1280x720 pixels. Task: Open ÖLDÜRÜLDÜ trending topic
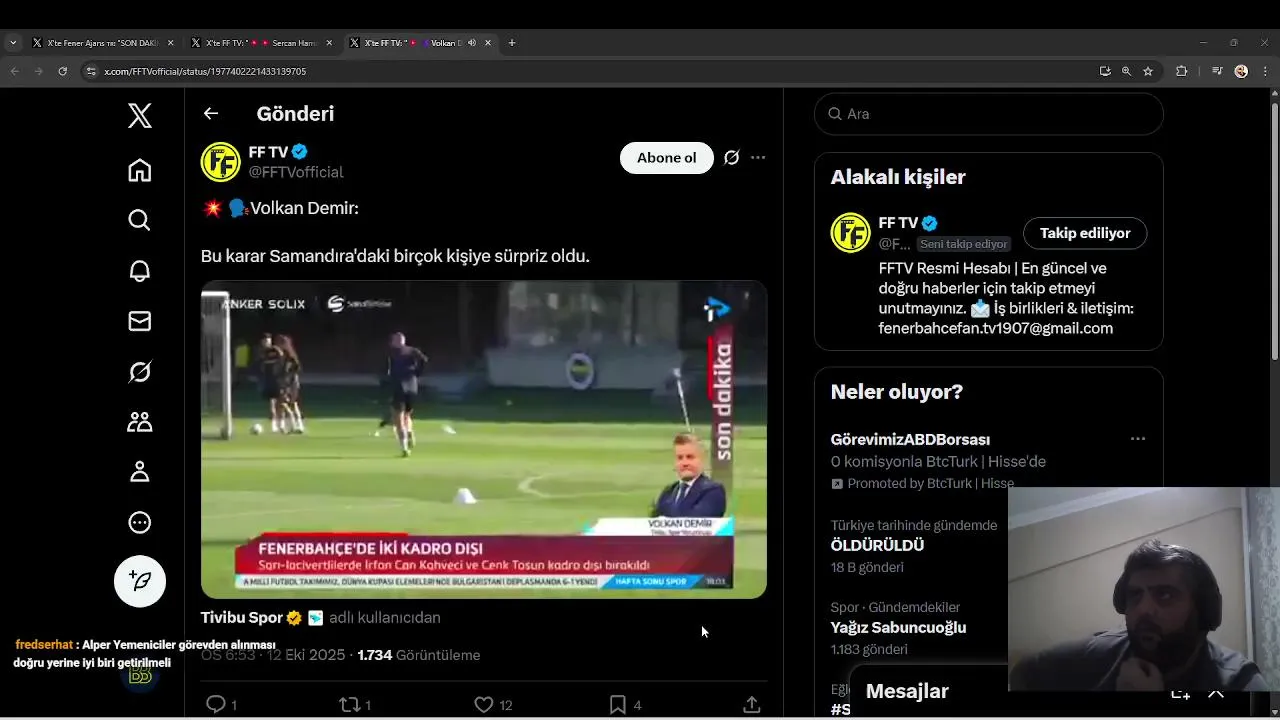click(877, 546)
